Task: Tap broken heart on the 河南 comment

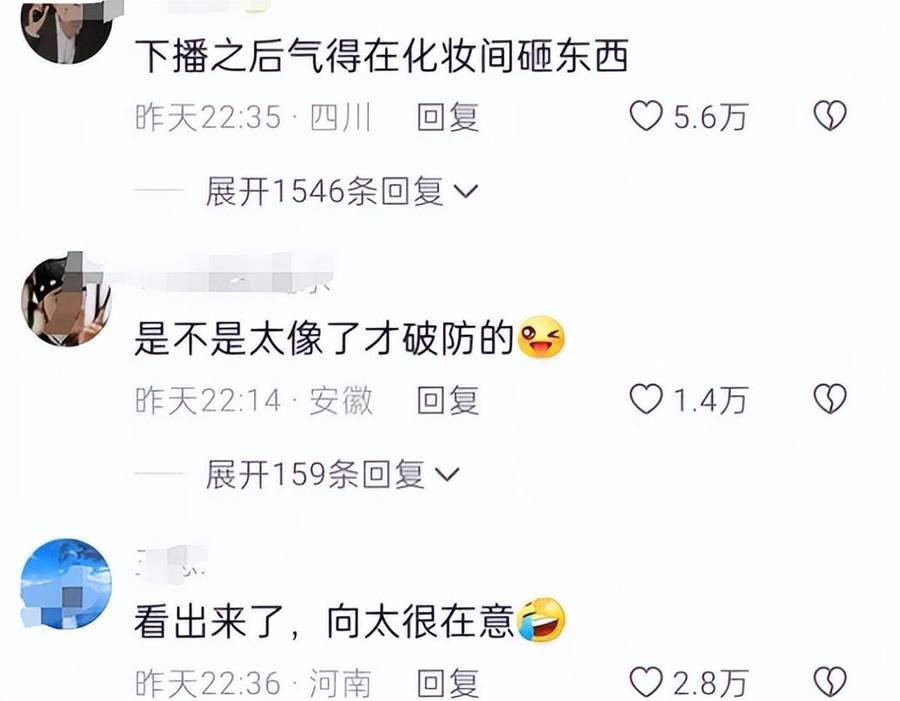Action: coord(830,682)
